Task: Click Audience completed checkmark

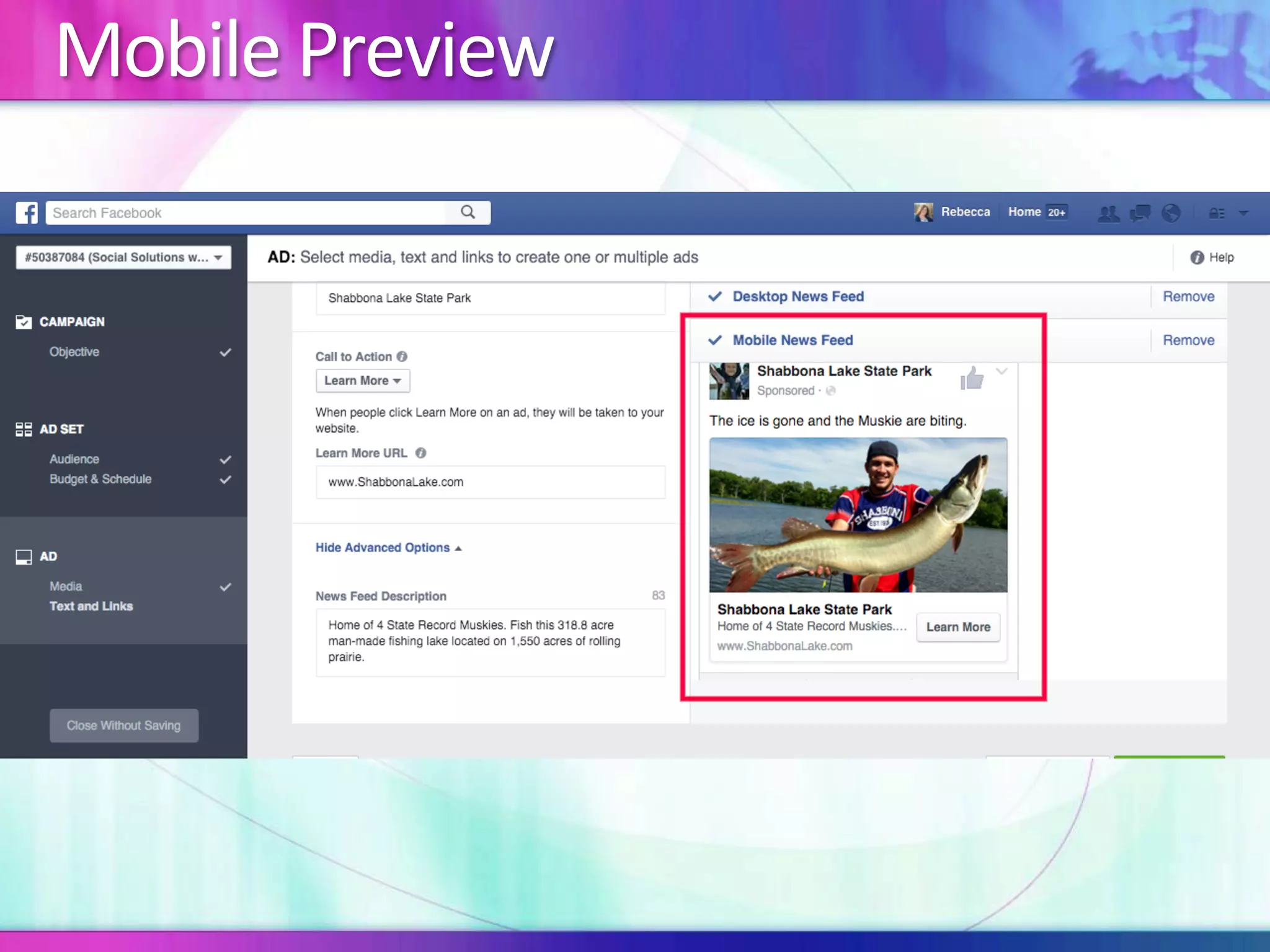Action: (225, 459)
